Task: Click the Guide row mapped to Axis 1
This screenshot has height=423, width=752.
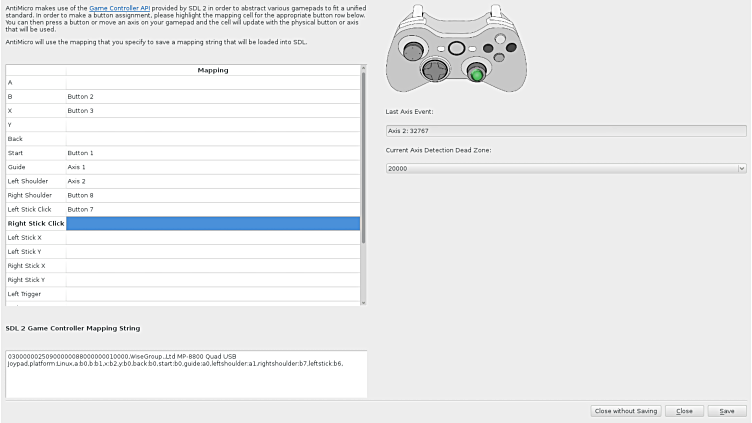Action: click(213, 167)
